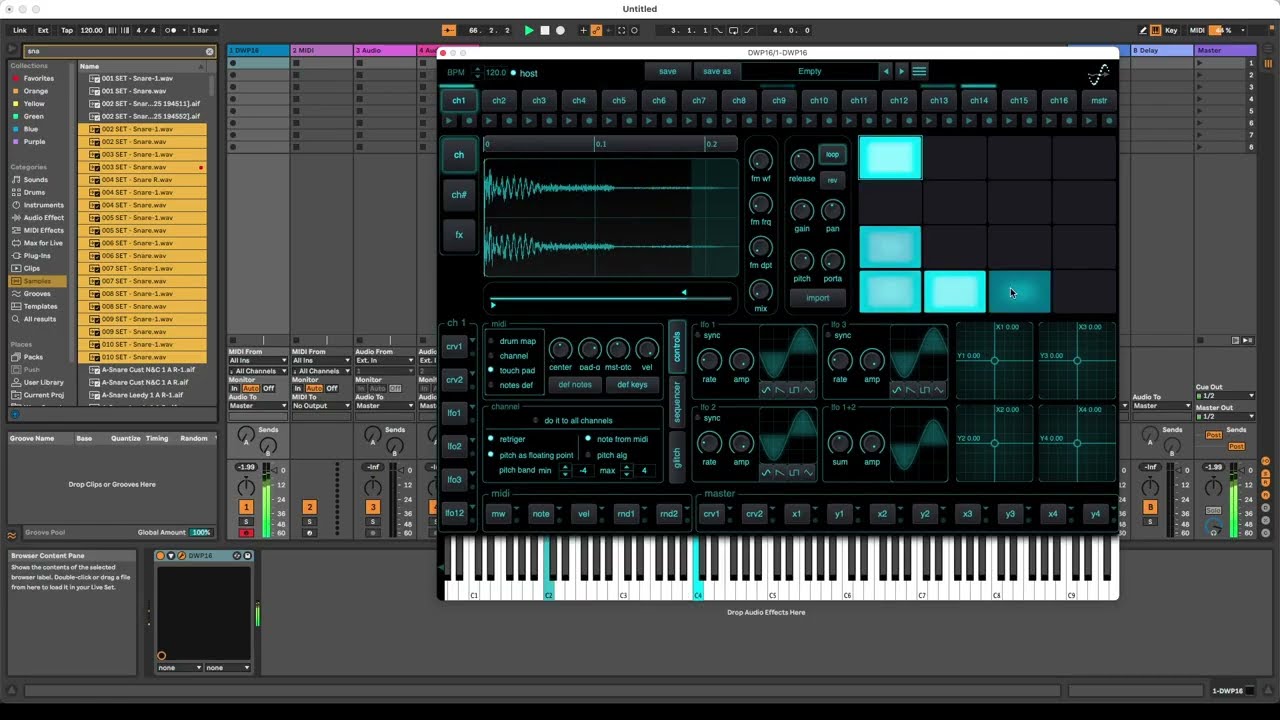
Task: Toggle the retriger channel option
Action: point(491,439)
